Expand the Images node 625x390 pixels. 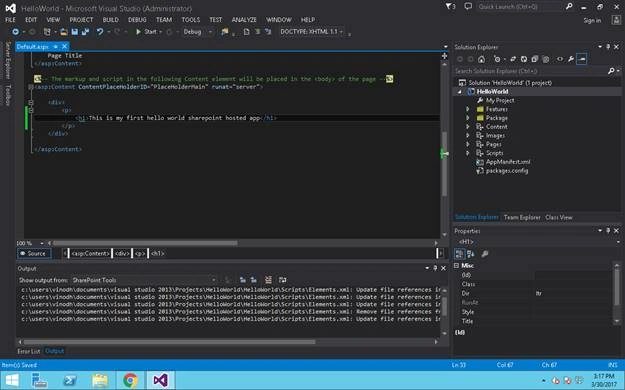coord(468,136)
